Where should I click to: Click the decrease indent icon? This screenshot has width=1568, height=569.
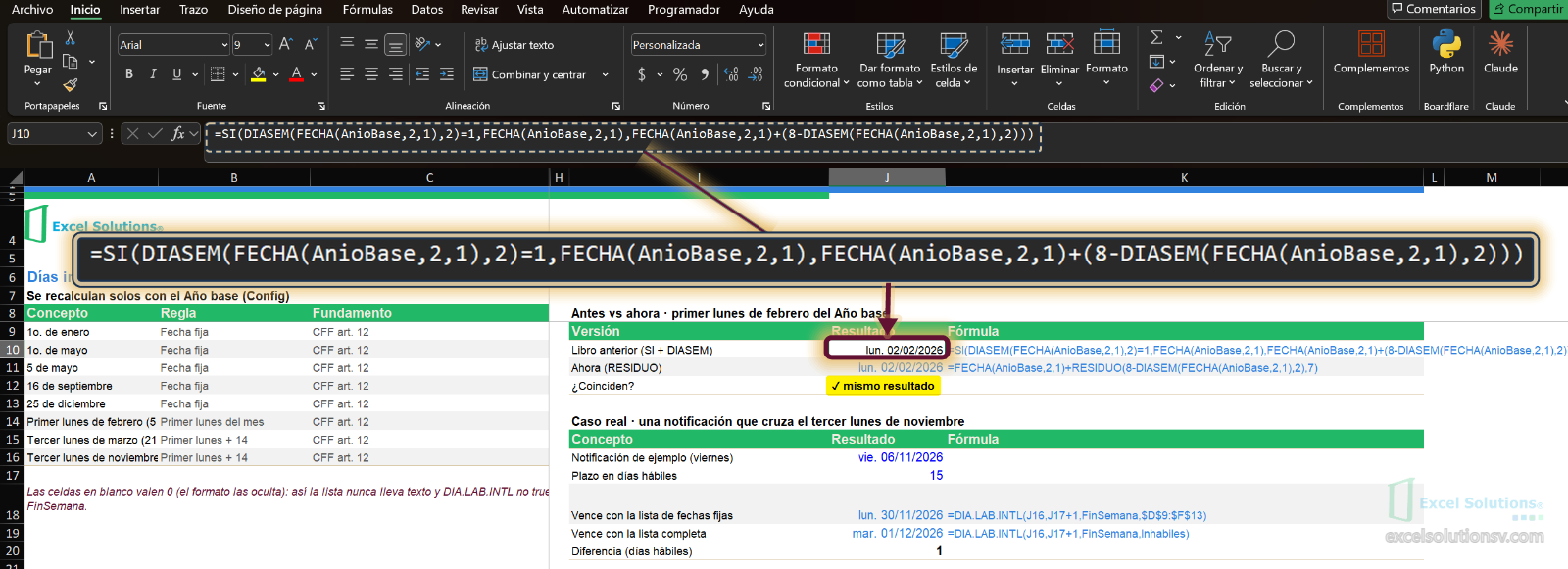tap(422, 74)
